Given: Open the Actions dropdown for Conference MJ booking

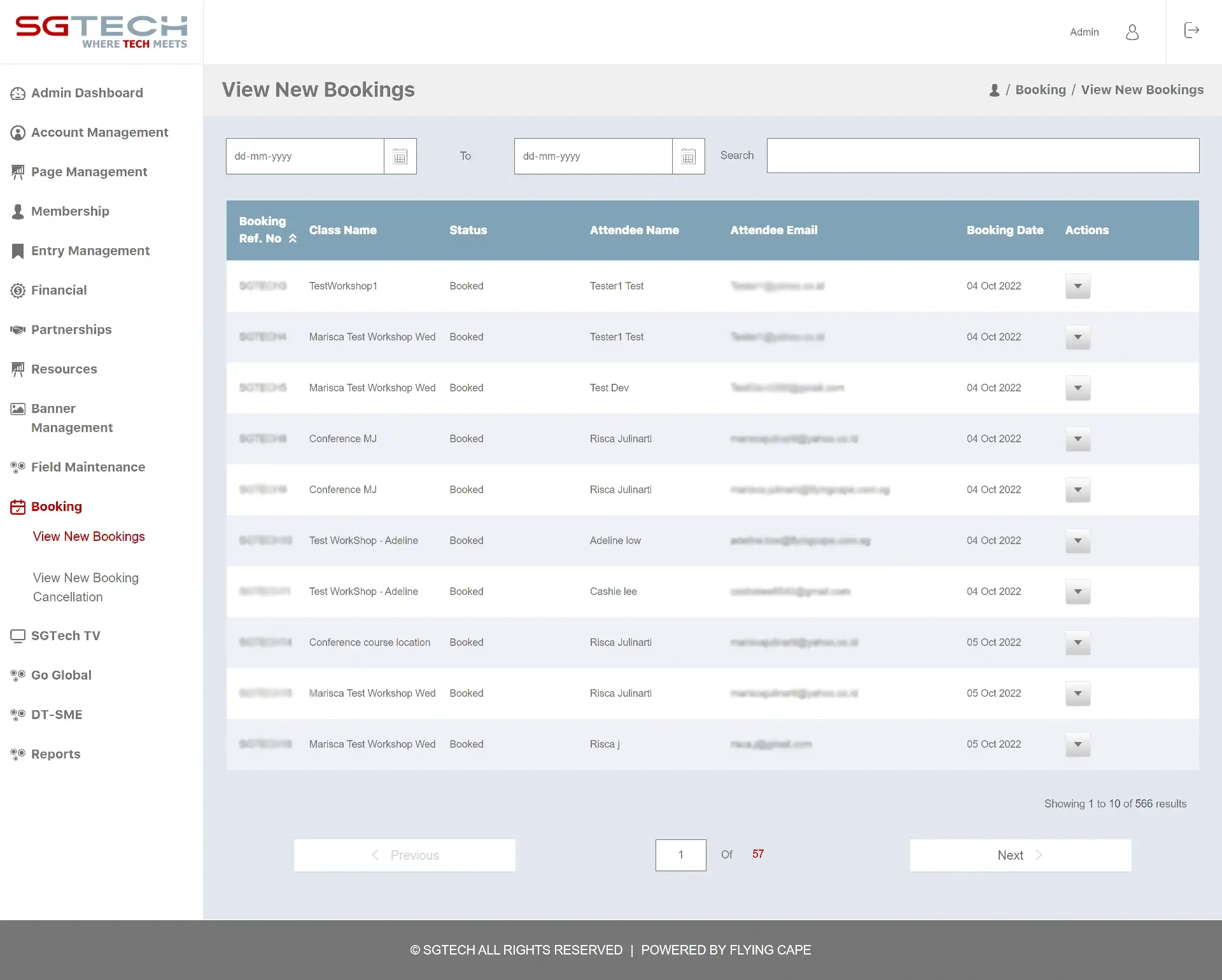Looking at the screenshot, I should 1077,439.
